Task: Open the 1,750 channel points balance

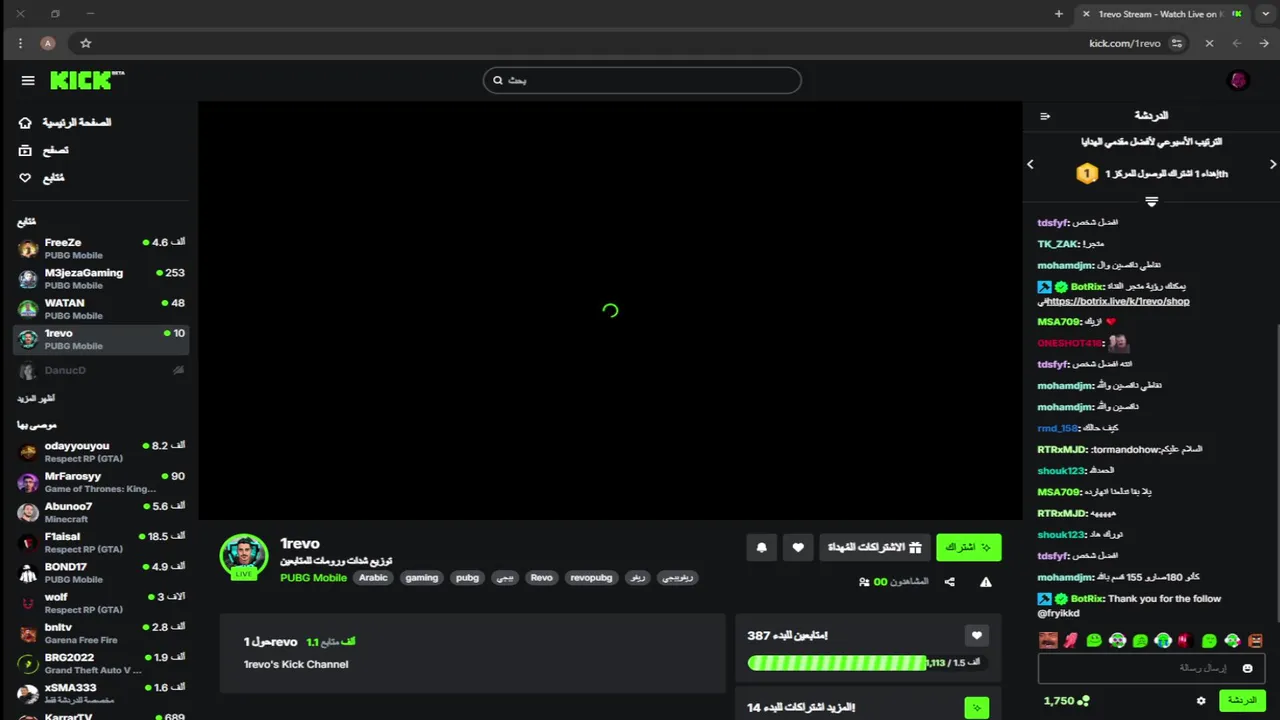Action: (1066, 701)
